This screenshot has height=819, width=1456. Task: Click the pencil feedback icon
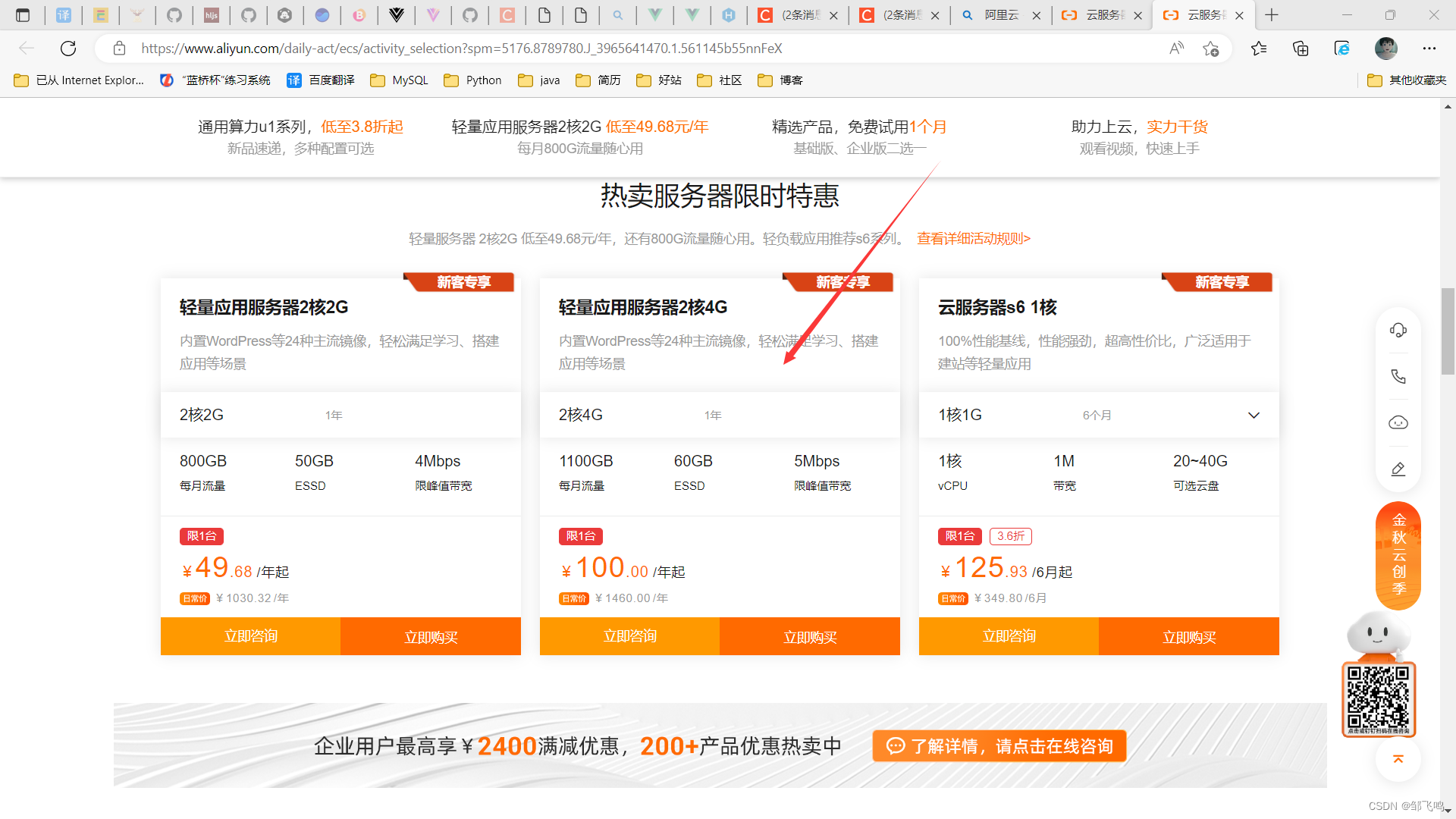1398,469
